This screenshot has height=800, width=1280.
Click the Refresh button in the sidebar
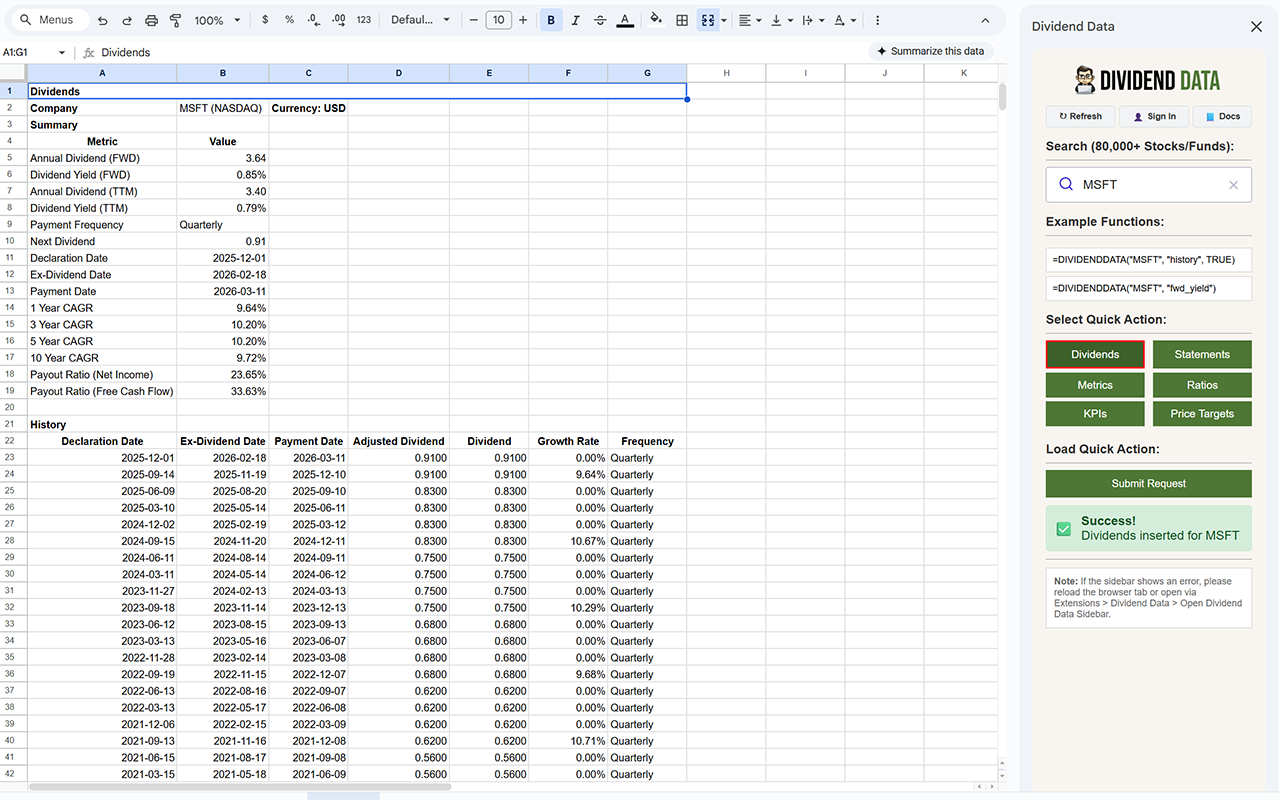[x=1080, y=116]
